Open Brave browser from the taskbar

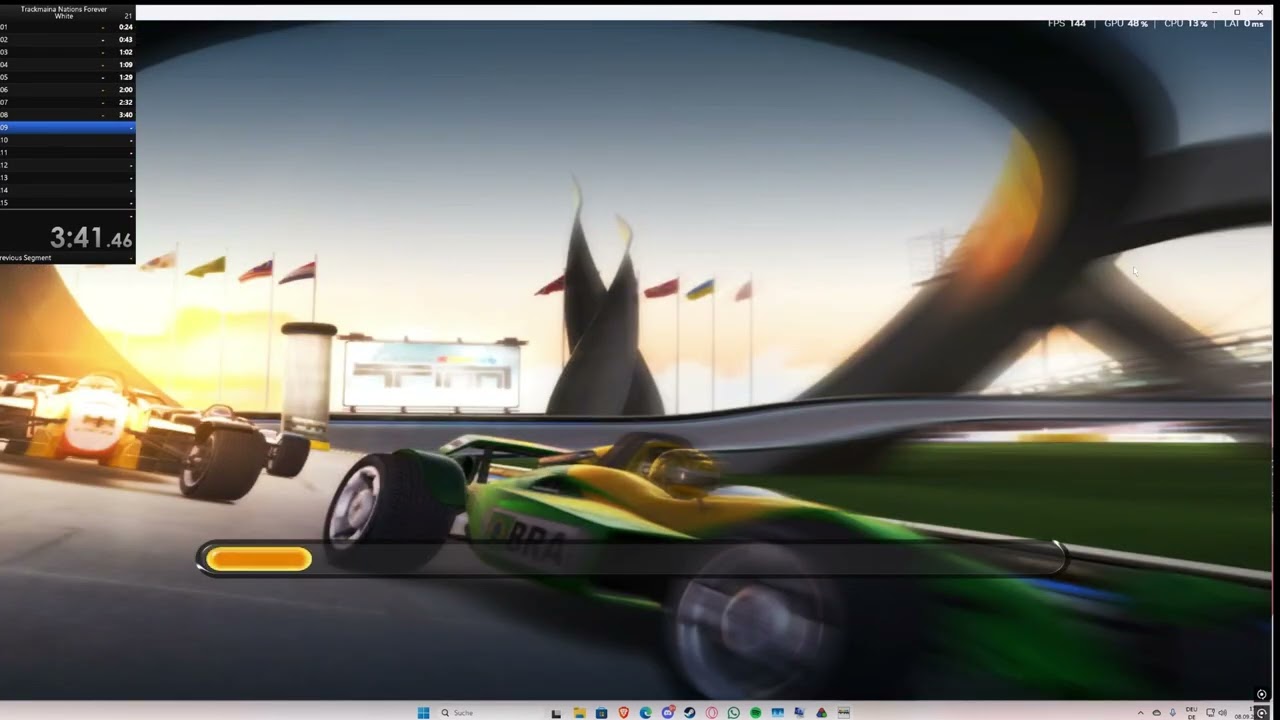click(x=624, y=713)
